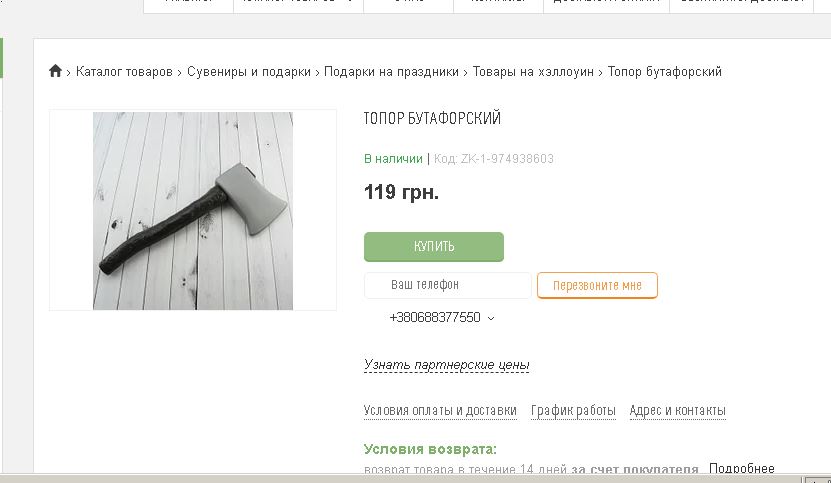Open Сувениры и подарки breadcrumb link

click(x=249, y=72)
